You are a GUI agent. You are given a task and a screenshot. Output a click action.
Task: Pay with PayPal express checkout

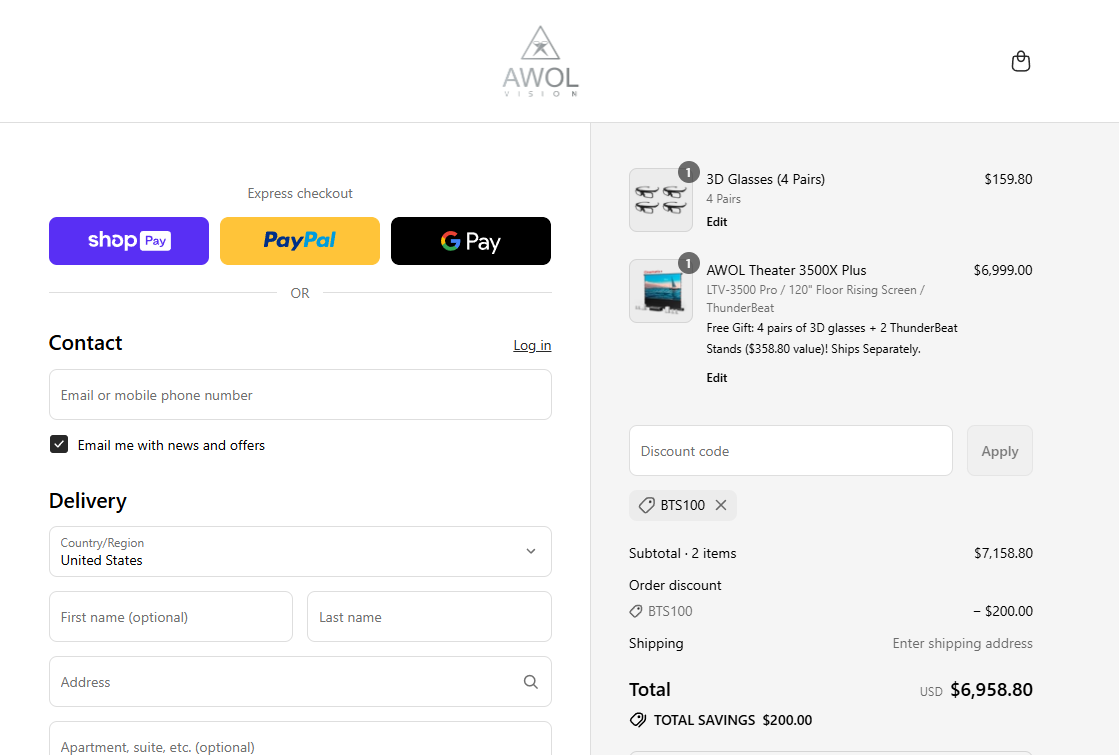(x=300, y=241)
